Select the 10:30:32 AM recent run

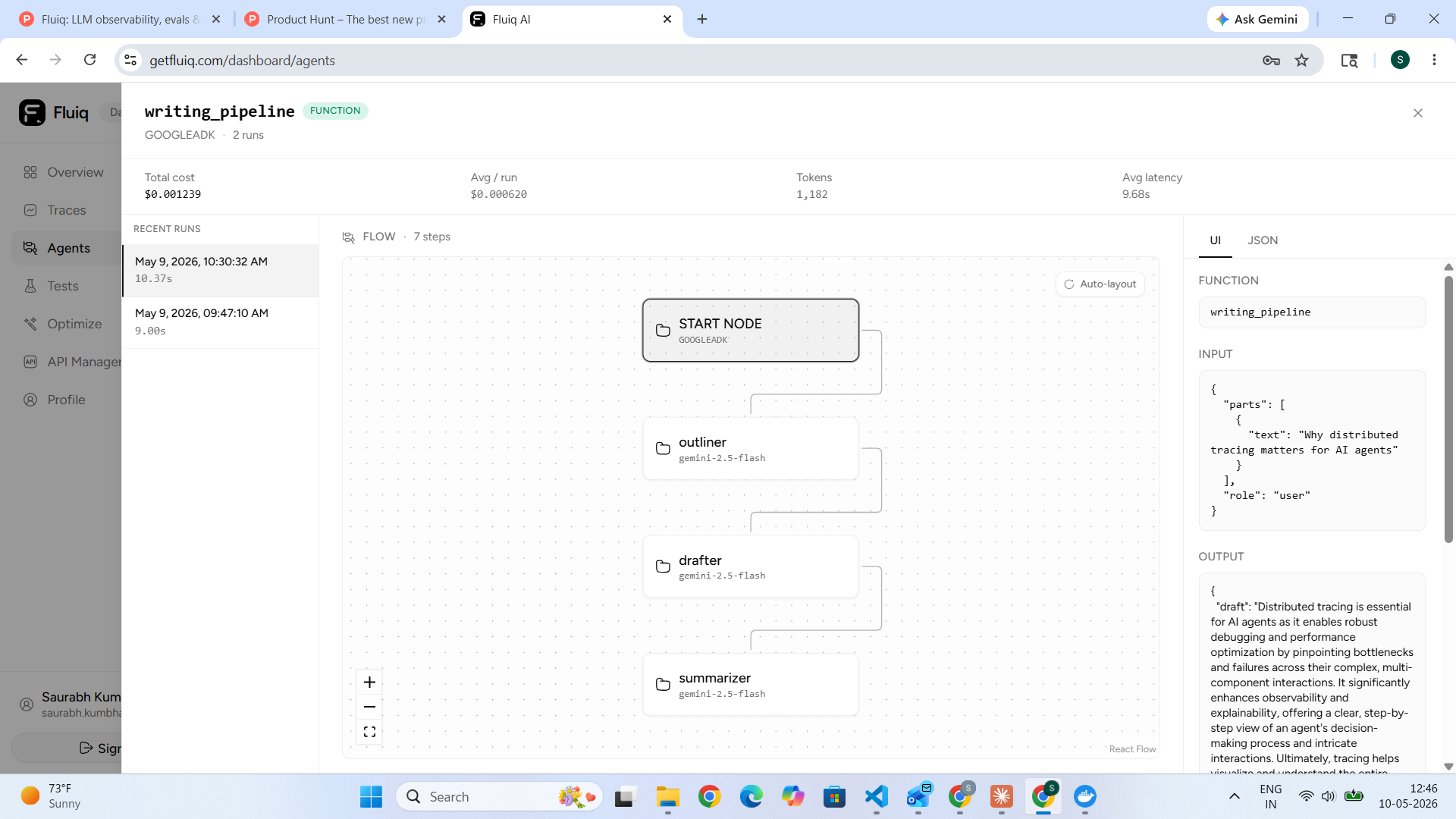(221, 270)
